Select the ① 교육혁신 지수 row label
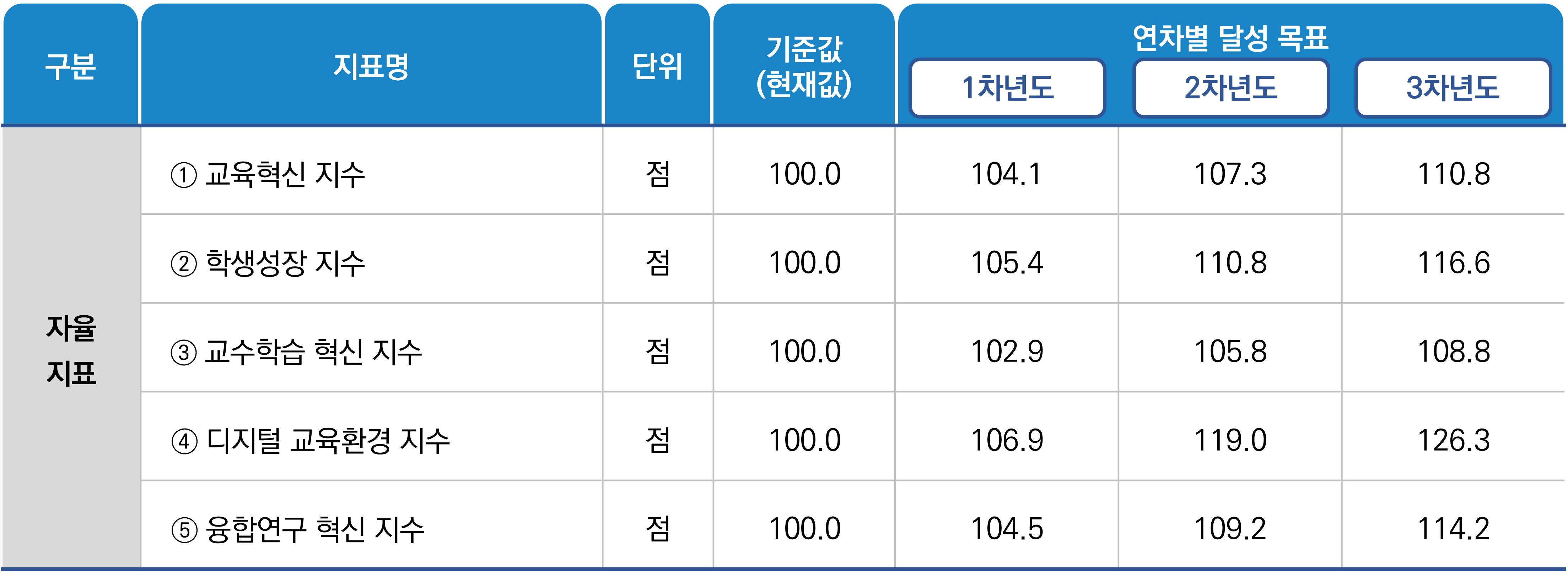 [x=268, y=175]
